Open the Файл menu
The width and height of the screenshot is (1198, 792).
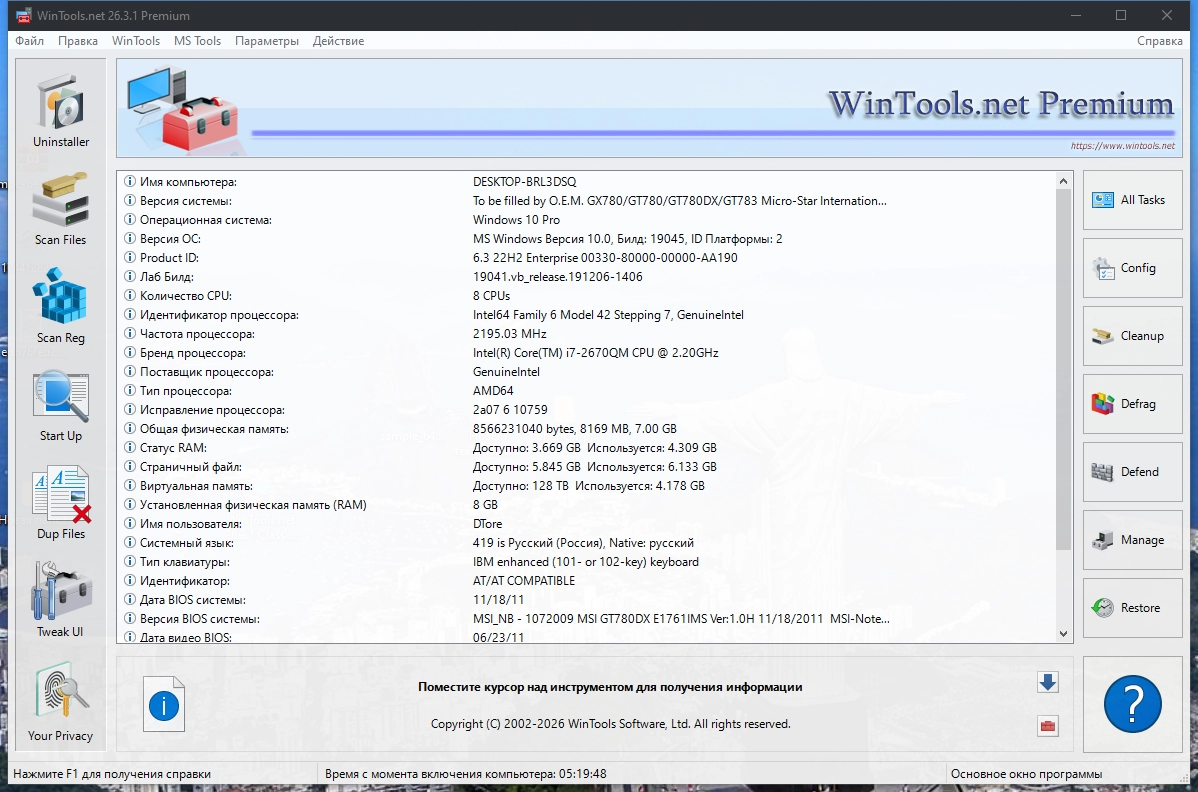point(30,41)
